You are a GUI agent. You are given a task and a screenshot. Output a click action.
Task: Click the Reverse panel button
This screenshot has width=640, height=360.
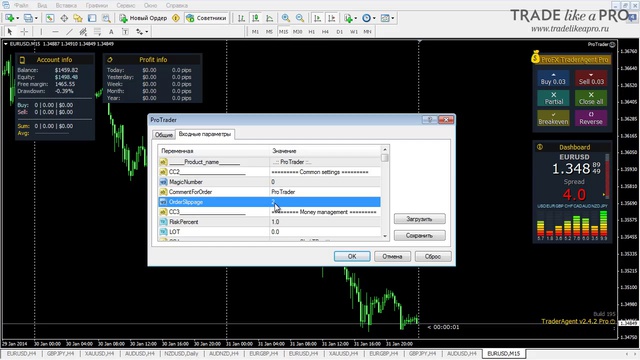pyautogui.click(x=591, y=118)
